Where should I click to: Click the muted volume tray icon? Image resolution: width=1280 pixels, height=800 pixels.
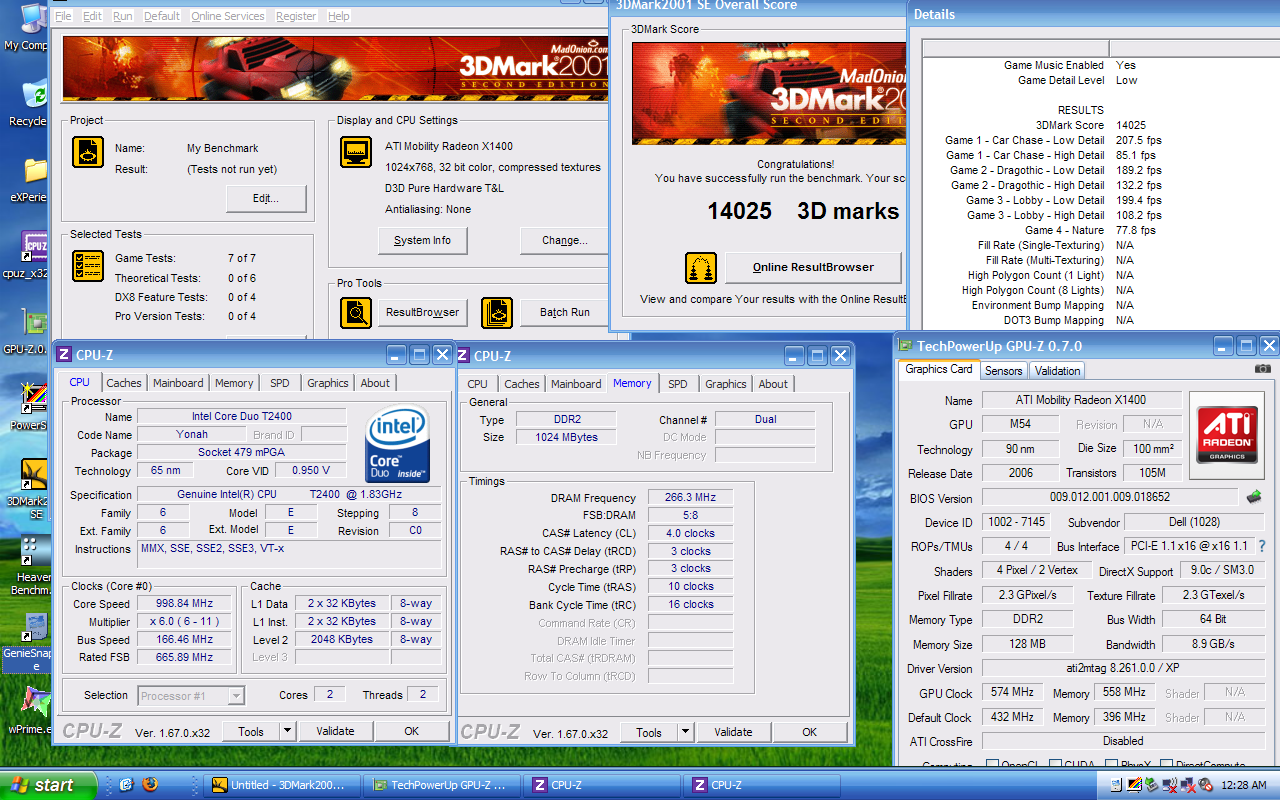point(1207,785)
